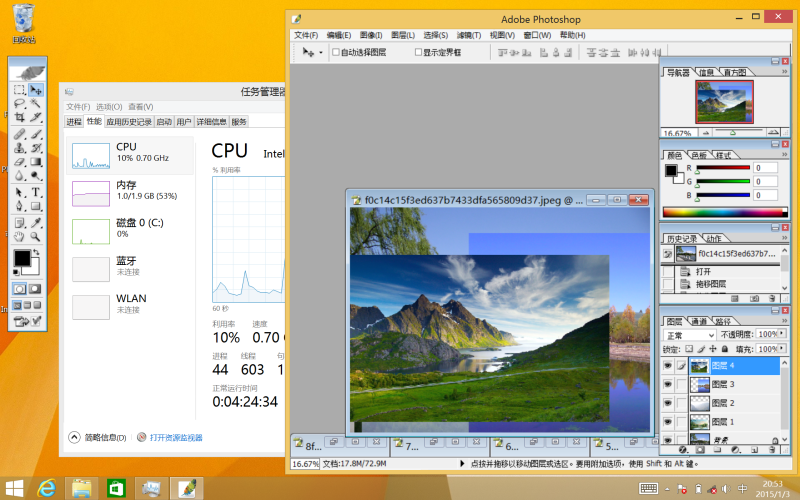Viewport: 800px width, 500px height.
Task: Select the Zoom tool in the toolbox
Action: click(36, 236)
